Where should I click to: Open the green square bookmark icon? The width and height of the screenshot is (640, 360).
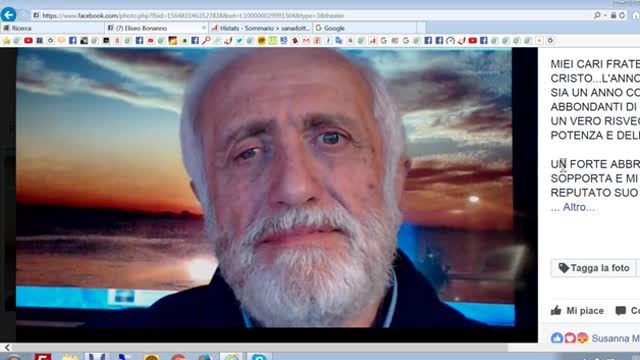[272, 40]
